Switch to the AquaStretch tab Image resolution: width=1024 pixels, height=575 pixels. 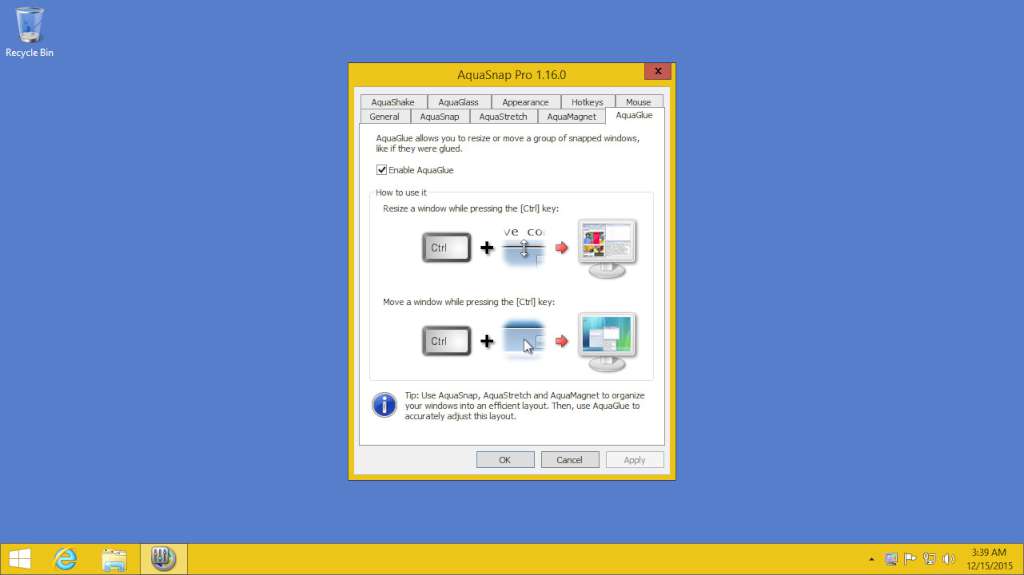tap(503, 116)
